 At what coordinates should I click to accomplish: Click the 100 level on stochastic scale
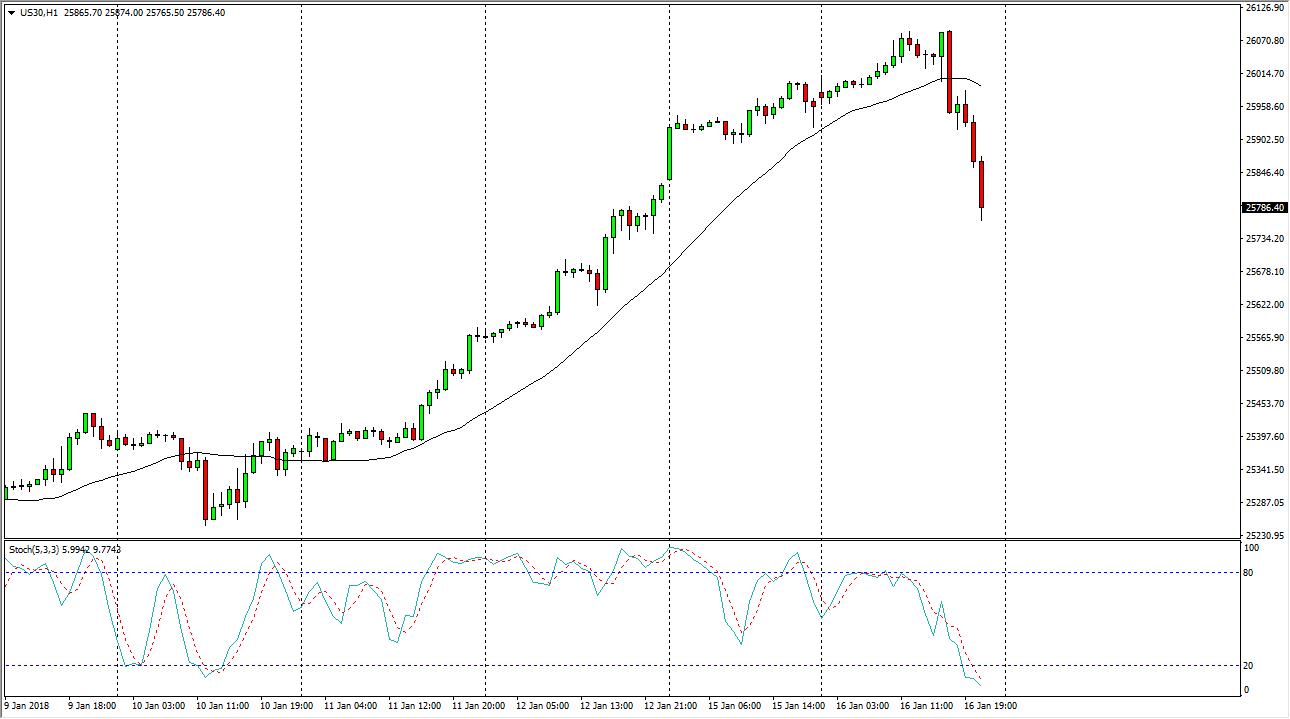click(x=1252, y=549)
